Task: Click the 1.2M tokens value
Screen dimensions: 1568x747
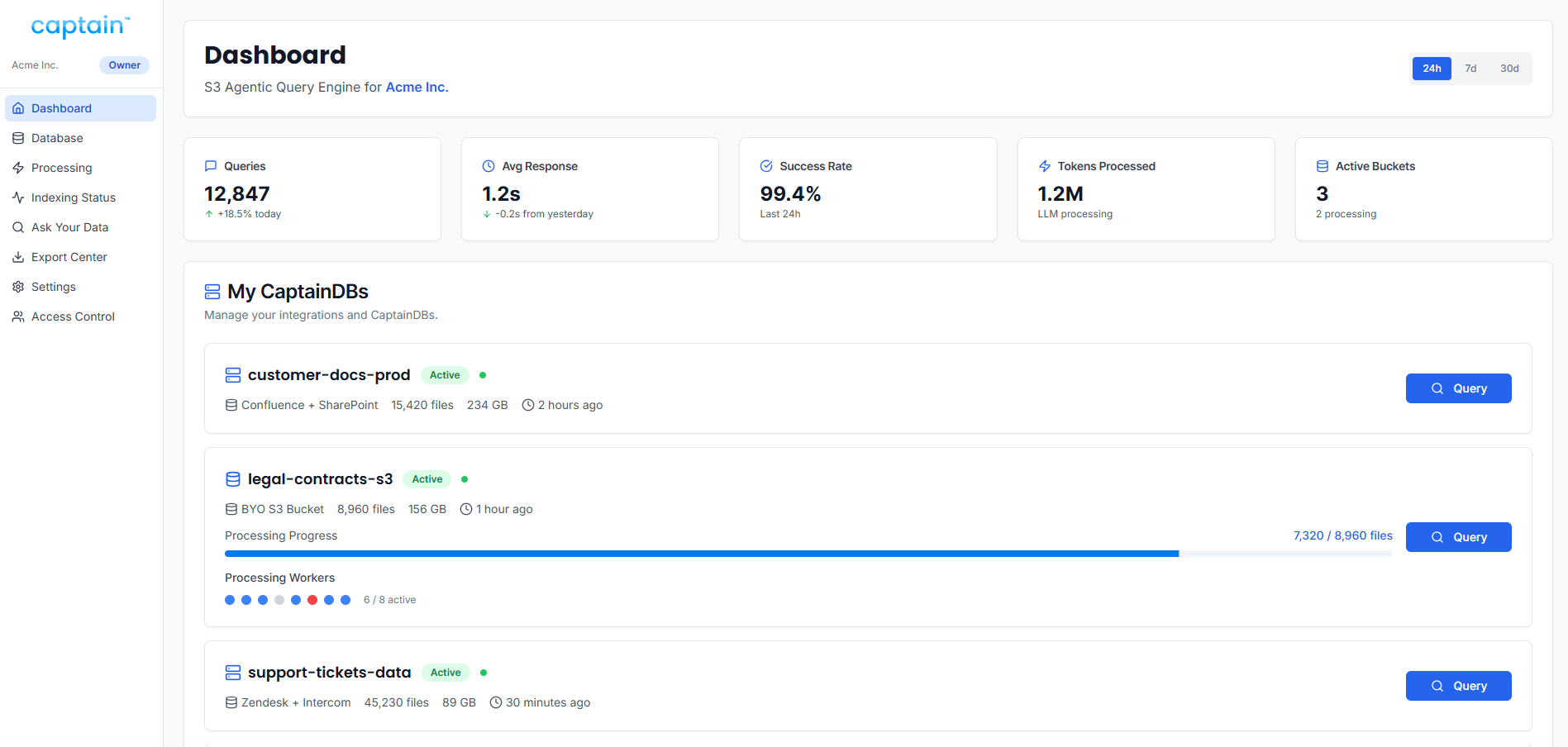Action: coord(1060,193)
